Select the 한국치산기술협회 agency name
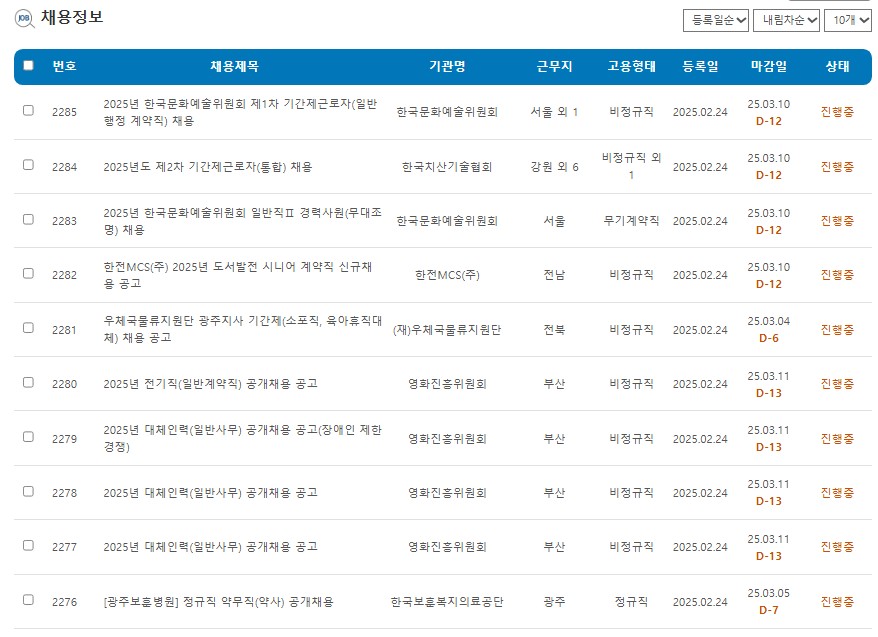The image size is (878, 637). coord(445,167)
